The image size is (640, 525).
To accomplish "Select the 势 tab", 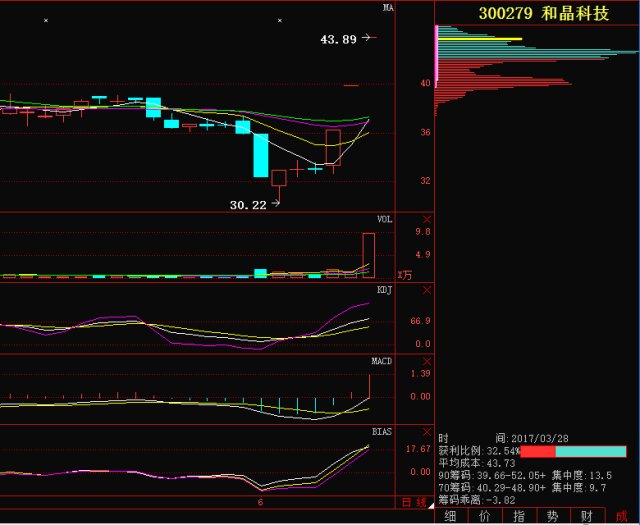I will tap(553, 516).
